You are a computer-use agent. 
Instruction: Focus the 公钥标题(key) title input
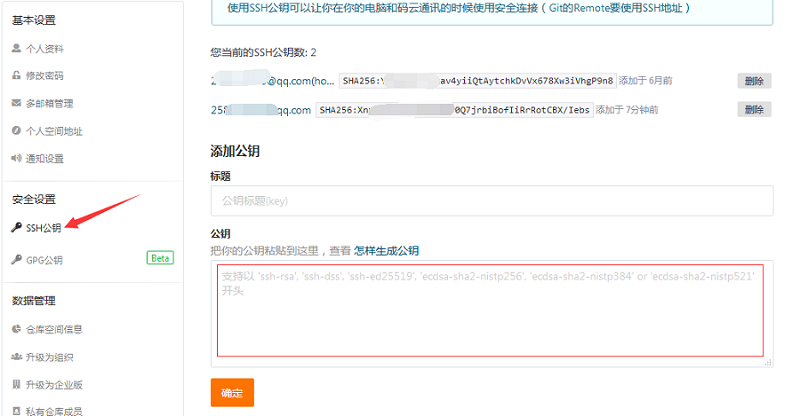click(492, 201)
